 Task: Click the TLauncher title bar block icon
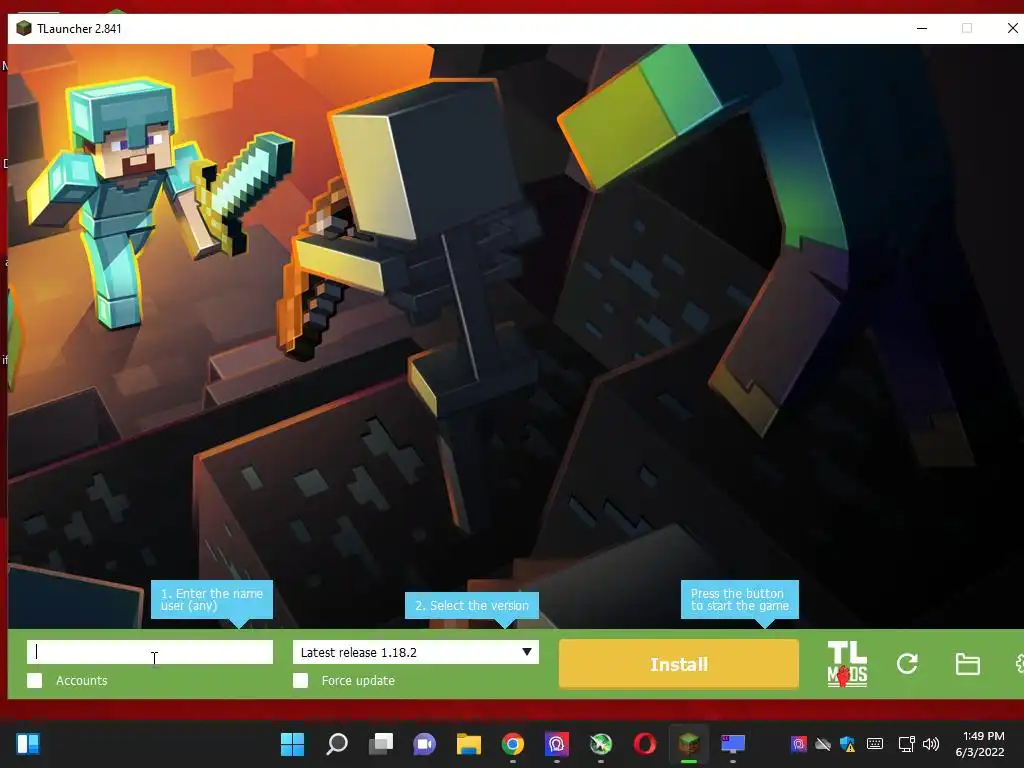click(24, 28)
